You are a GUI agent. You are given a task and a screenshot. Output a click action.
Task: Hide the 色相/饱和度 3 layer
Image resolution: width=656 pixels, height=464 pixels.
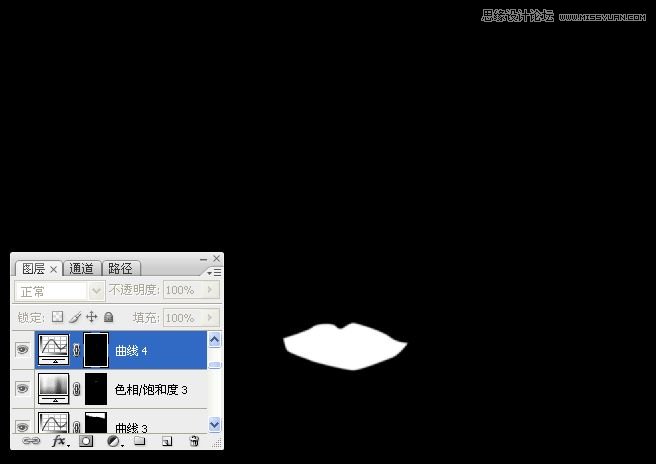point(23,389)
